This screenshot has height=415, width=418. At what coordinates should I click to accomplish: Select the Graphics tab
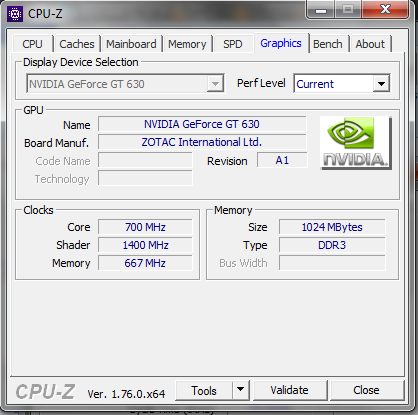[281, 43]
